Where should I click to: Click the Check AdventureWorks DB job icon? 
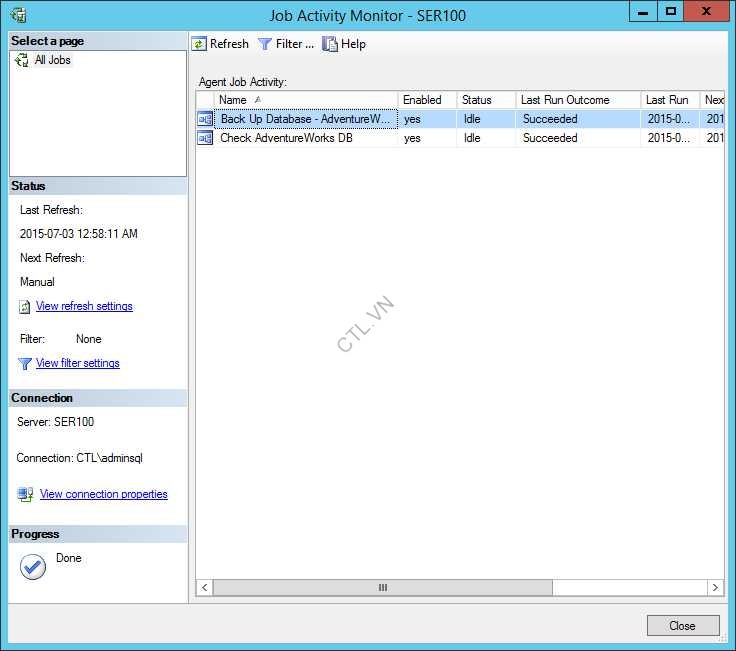pyautogui.click(x=205, y=138)
